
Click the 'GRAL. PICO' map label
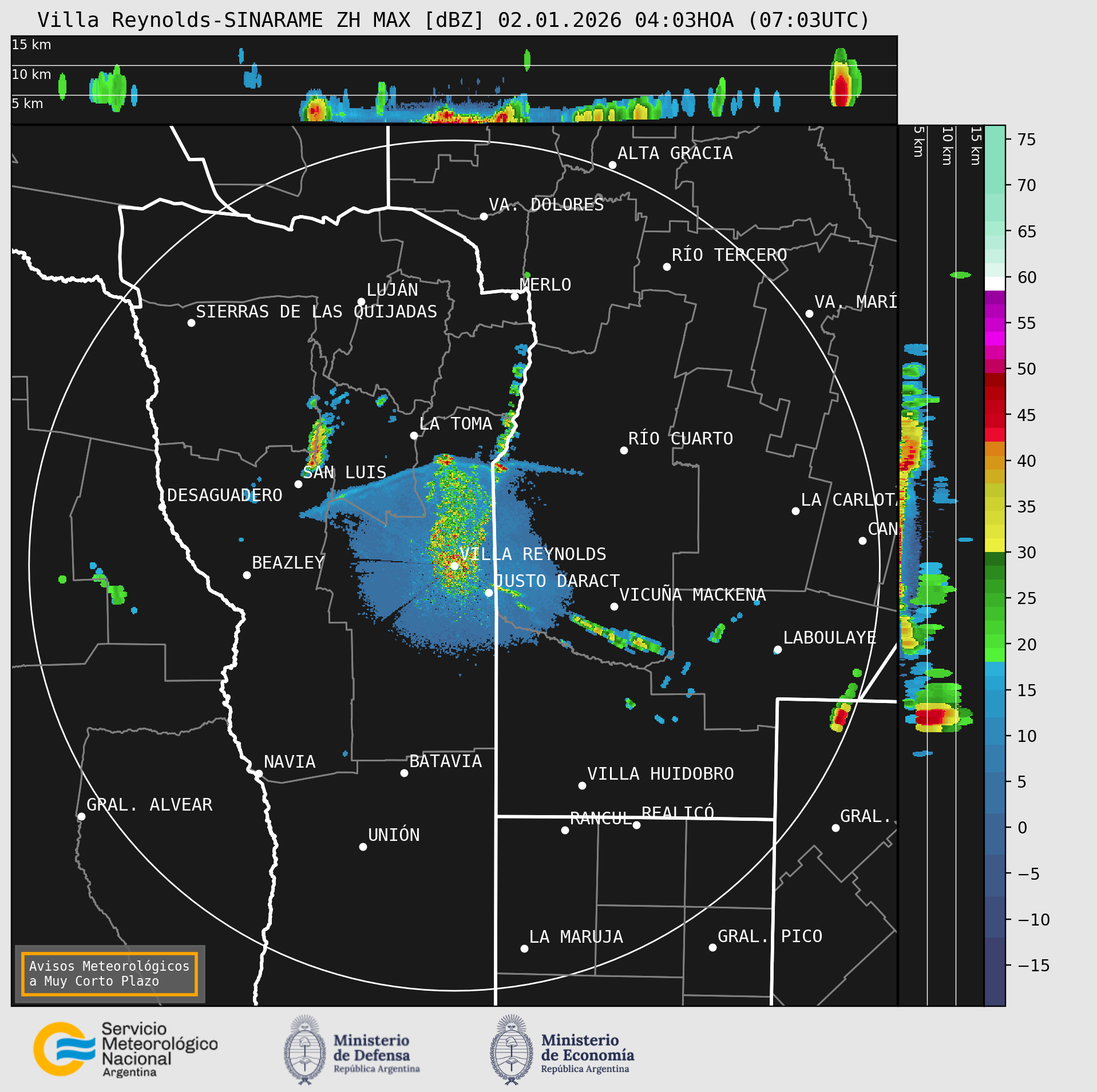pyautogui.click(x=770, y=936)
